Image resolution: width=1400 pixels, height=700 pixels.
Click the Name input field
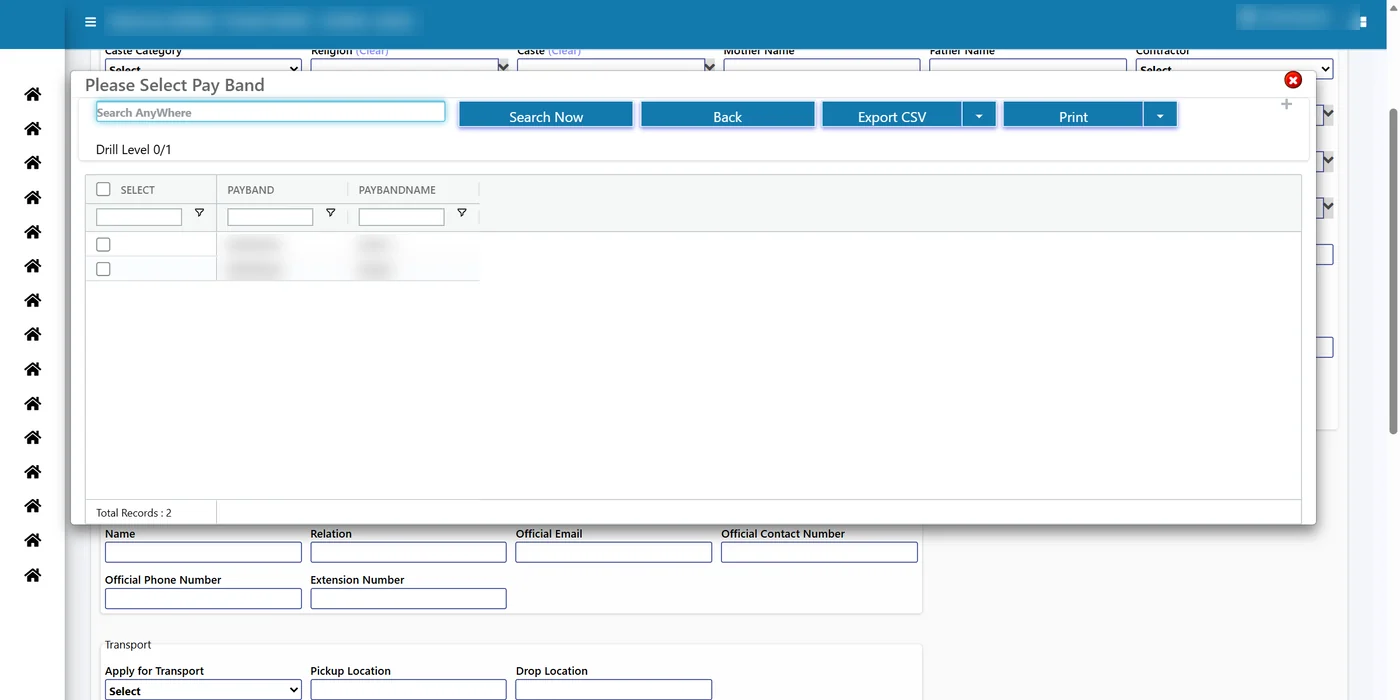[x=203, y=552]
